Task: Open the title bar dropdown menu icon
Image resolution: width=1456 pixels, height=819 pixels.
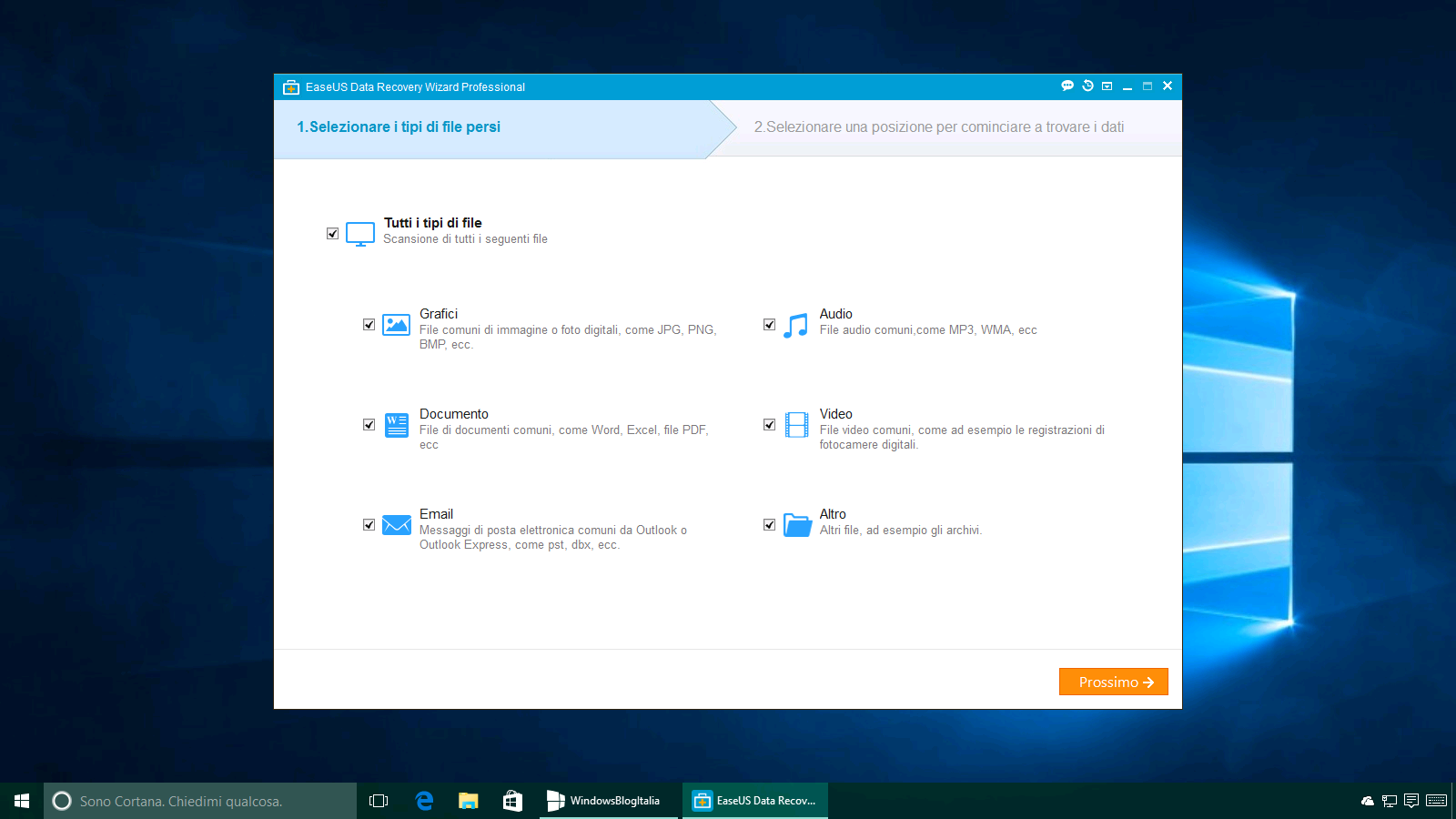Action: click(1107, 86)
